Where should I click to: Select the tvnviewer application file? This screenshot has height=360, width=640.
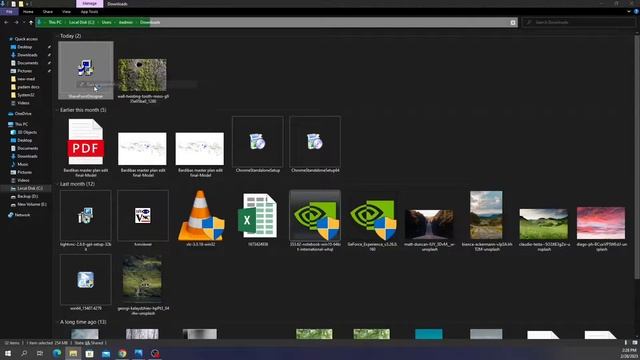[143, 216]
